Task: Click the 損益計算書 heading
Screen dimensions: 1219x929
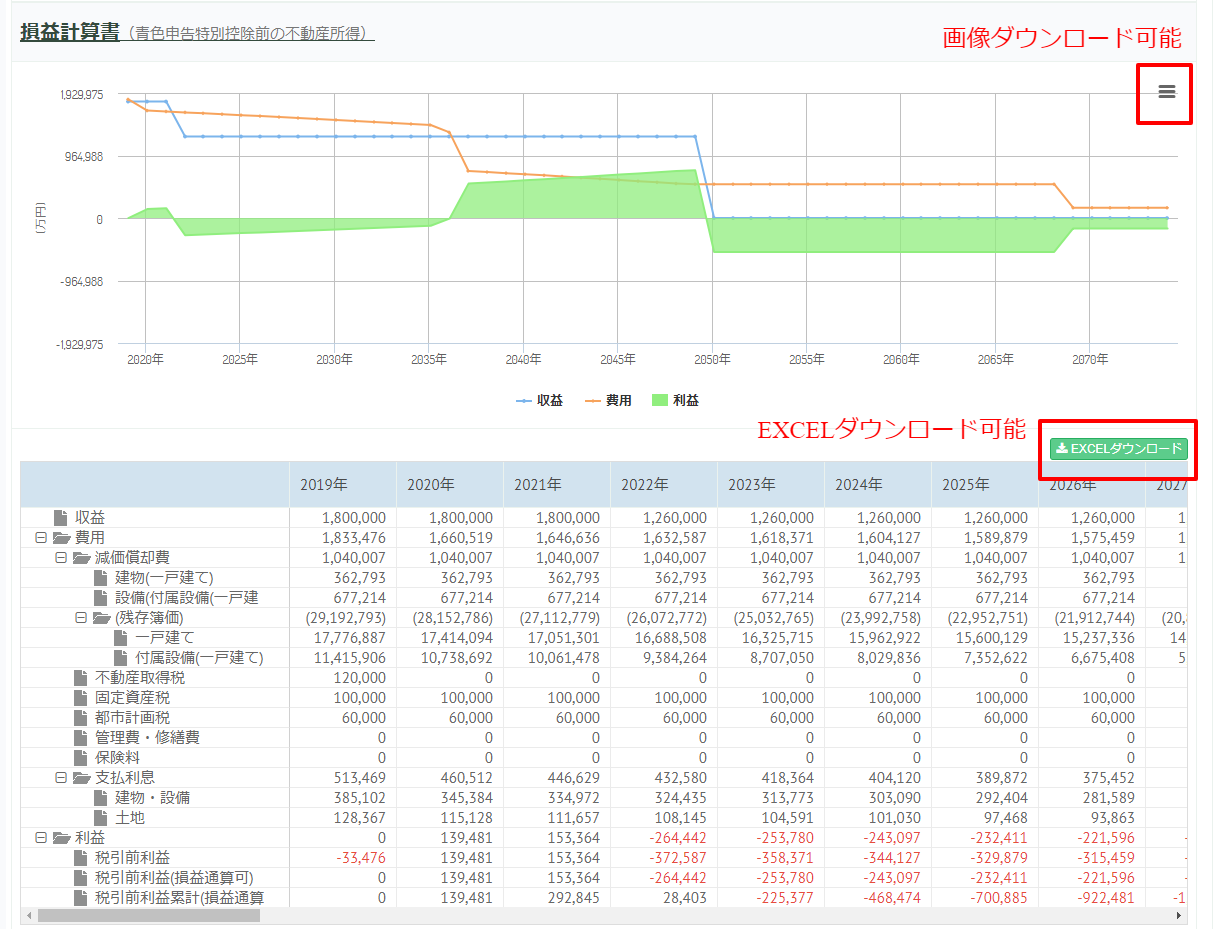Action: click(x=70, y=32)
